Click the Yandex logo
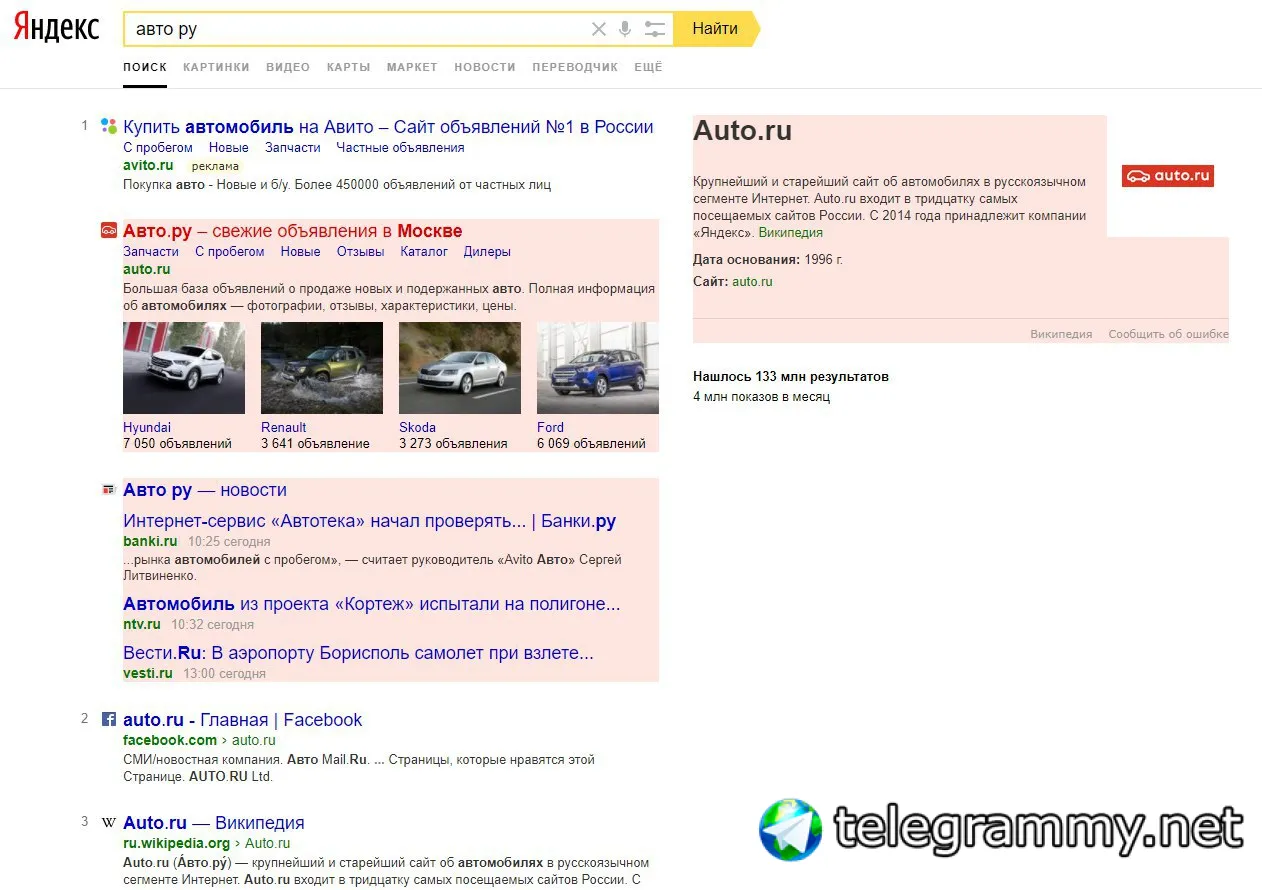This screenshot has width=1262, height=890. click(56, 27)
